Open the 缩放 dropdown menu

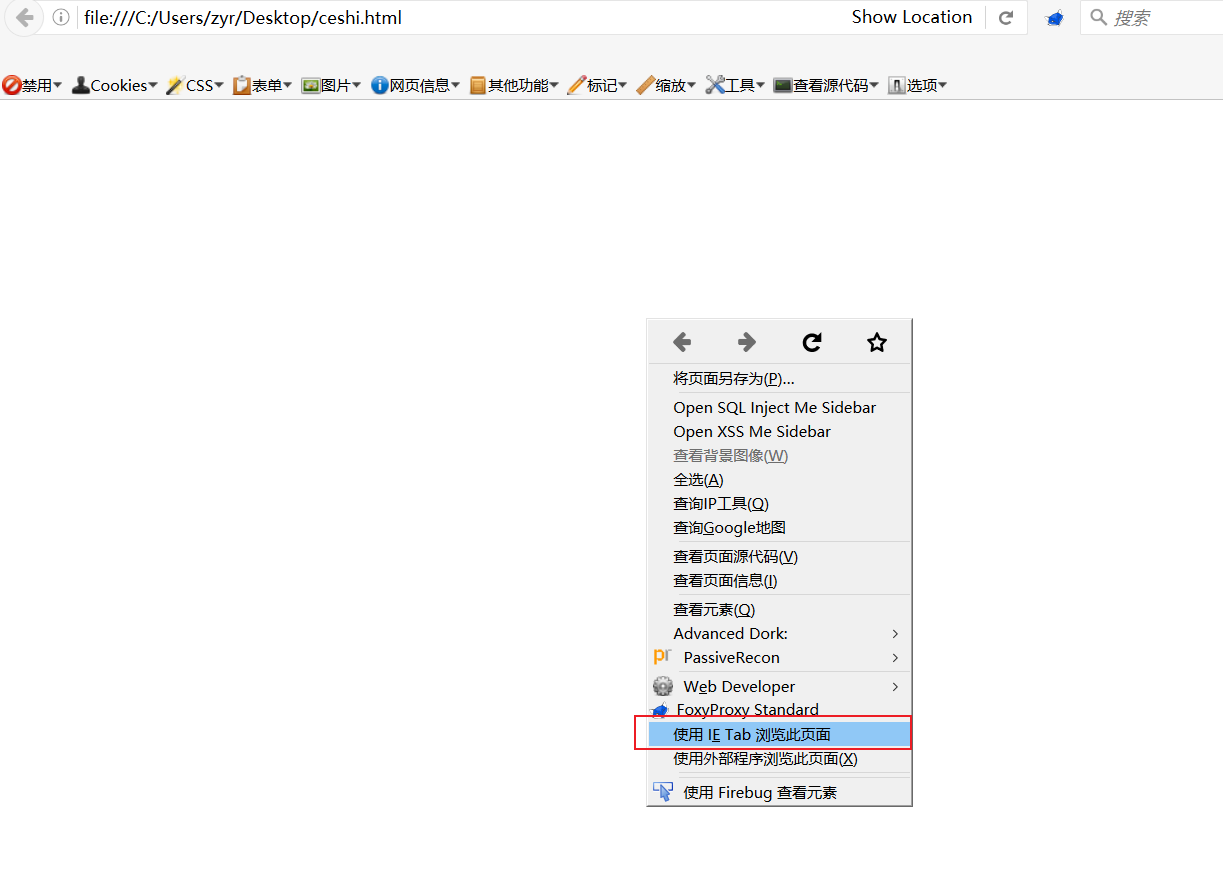click(666, 86)
